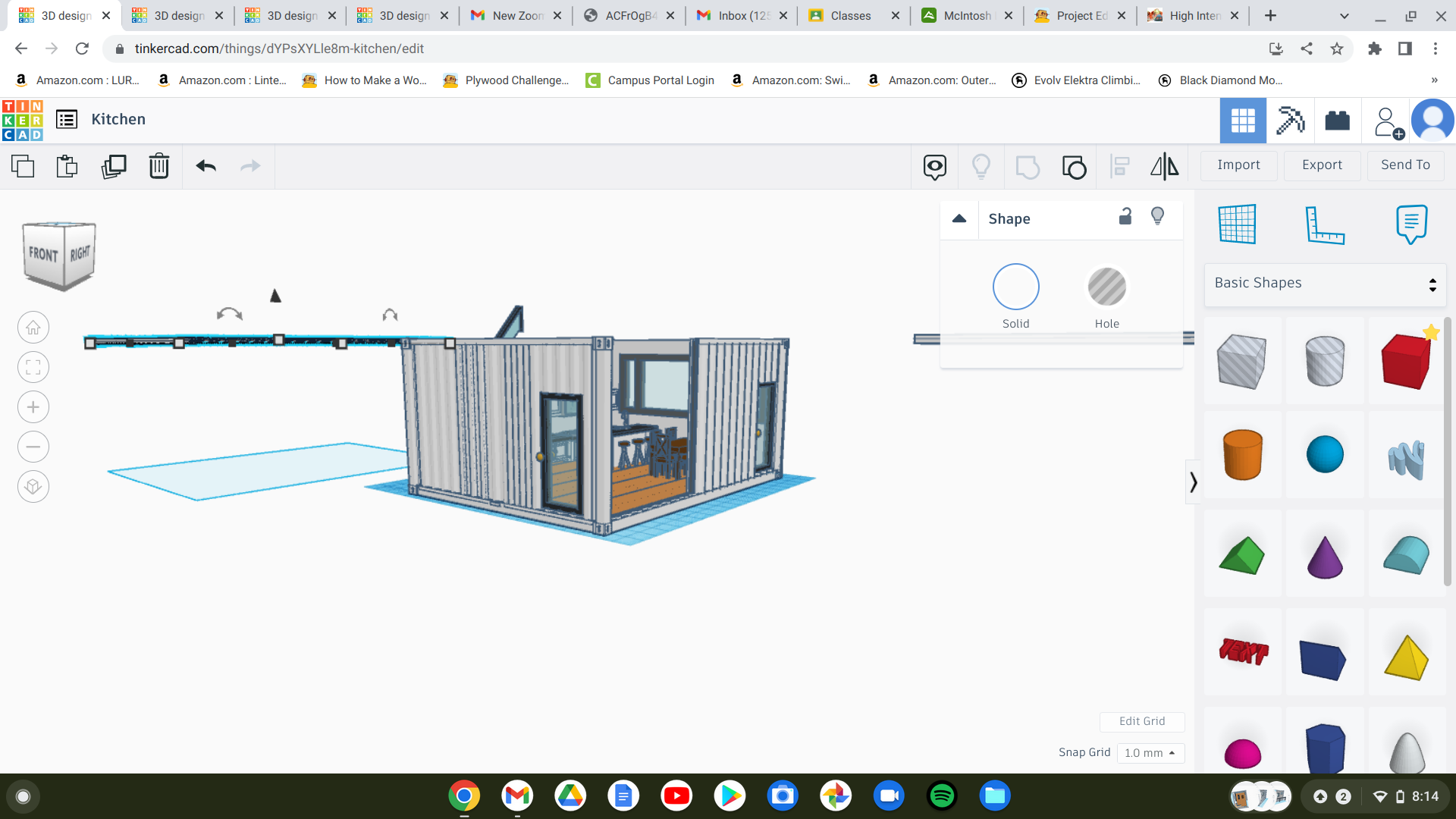The height and width of the screenshot is (819, 1456).
Task: Switch to the Classes browser tab
Action: (x=851, y=15)
